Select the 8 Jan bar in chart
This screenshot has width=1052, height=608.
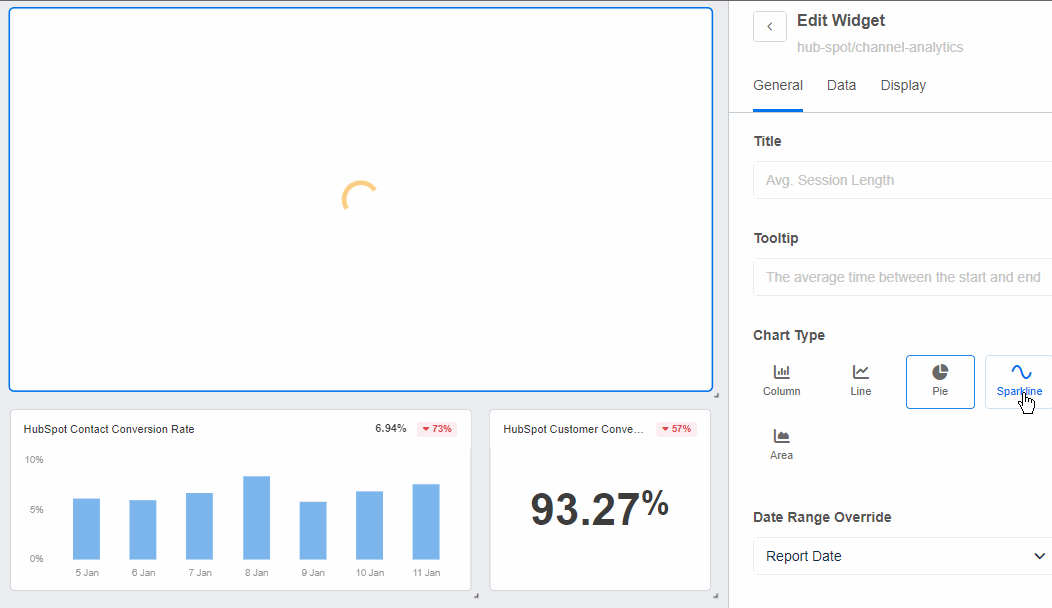pos(256,517)
